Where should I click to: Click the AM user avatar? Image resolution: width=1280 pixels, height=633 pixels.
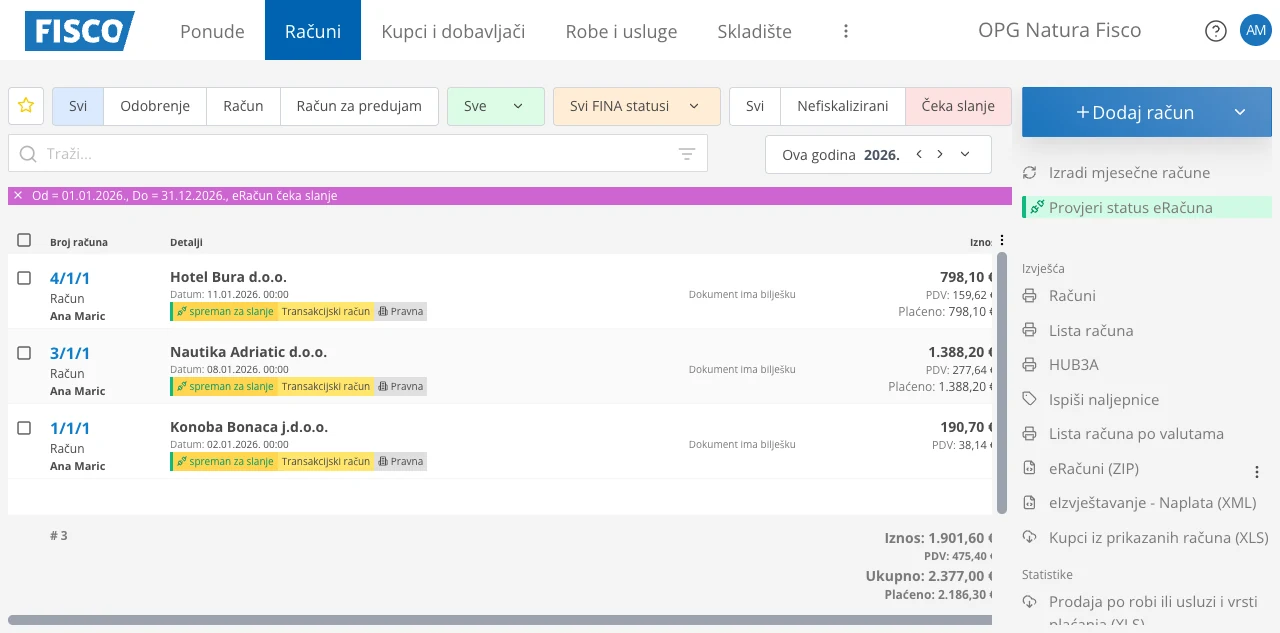tap(1255, 30)
